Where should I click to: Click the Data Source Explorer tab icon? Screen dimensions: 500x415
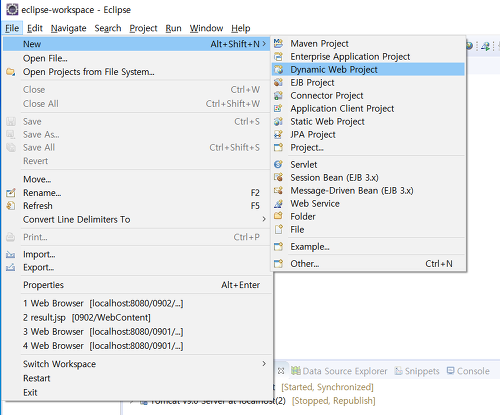296,371
